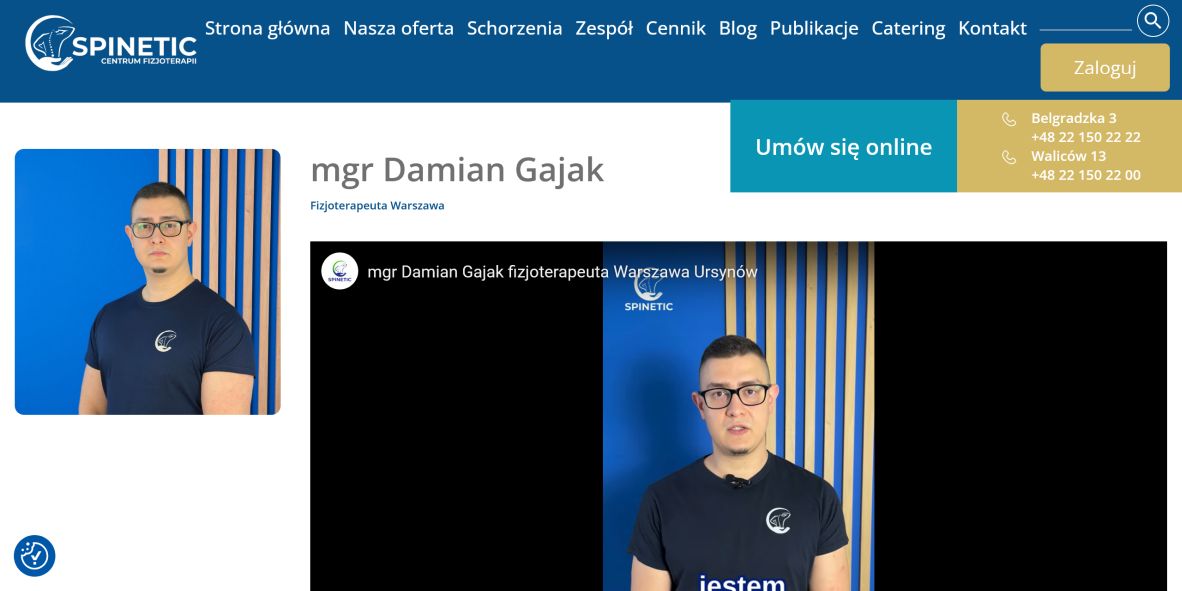
Task: Click the phone icon beside Walicōw 13
Action: pyautogui.click(x=1009, y=157)
